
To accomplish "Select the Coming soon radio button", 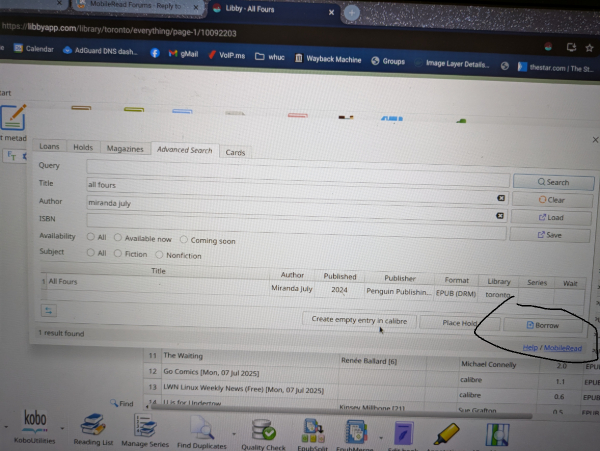I will 184,239.
